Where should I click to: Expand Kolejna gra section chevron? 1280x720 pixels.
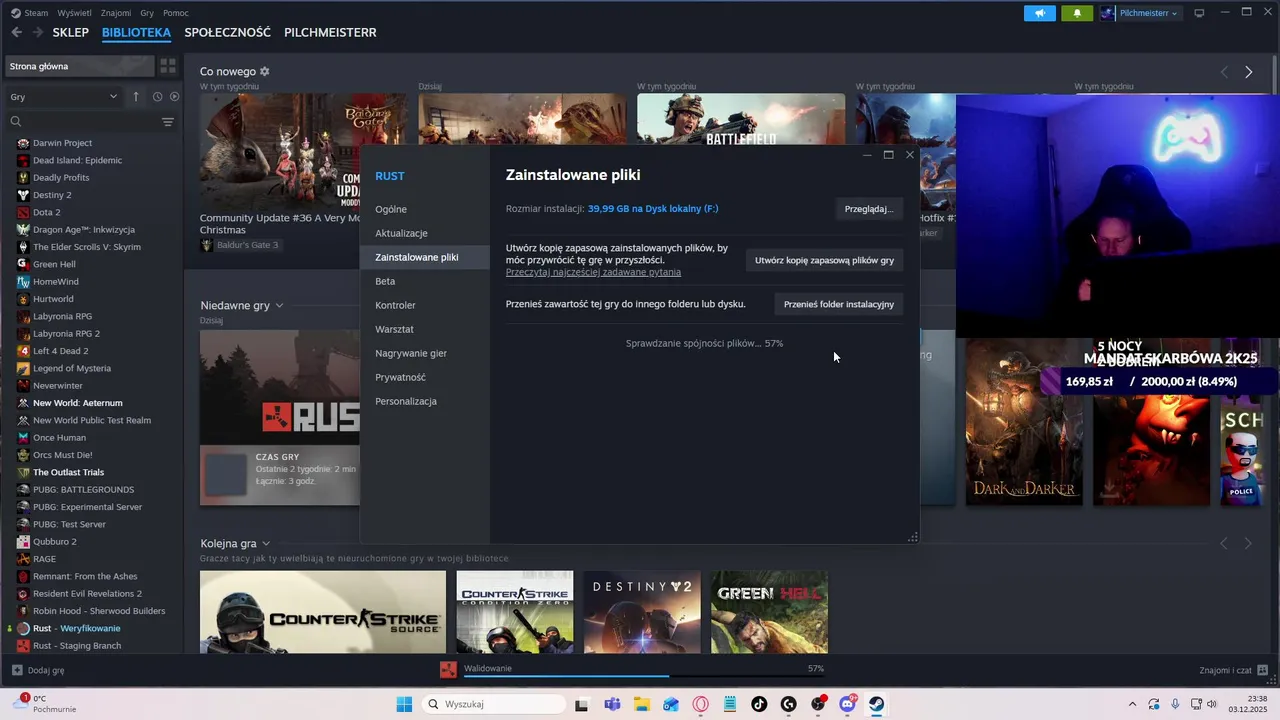point(266,543)
